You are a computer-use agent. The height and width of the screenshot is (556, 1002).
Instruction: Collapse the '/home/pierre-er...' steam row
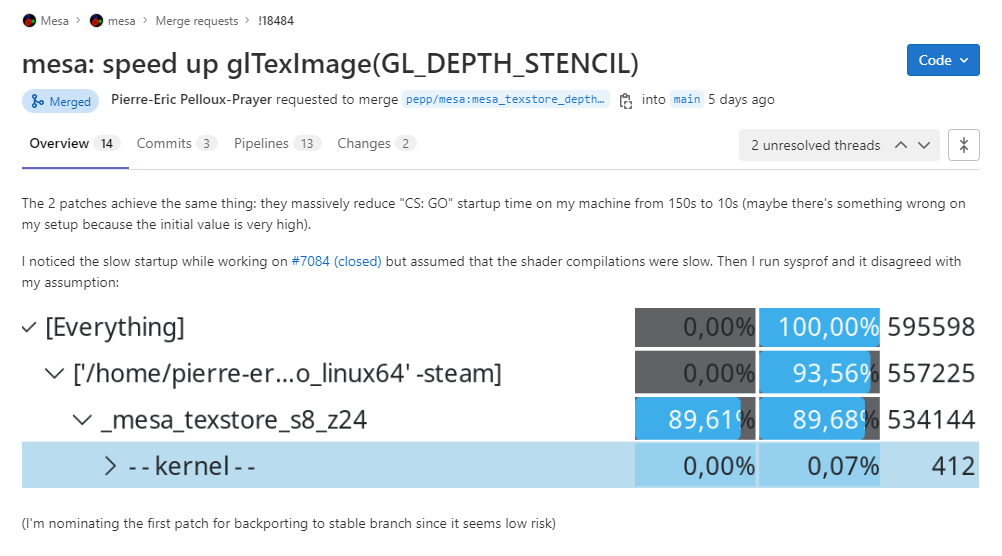point(55,373)
